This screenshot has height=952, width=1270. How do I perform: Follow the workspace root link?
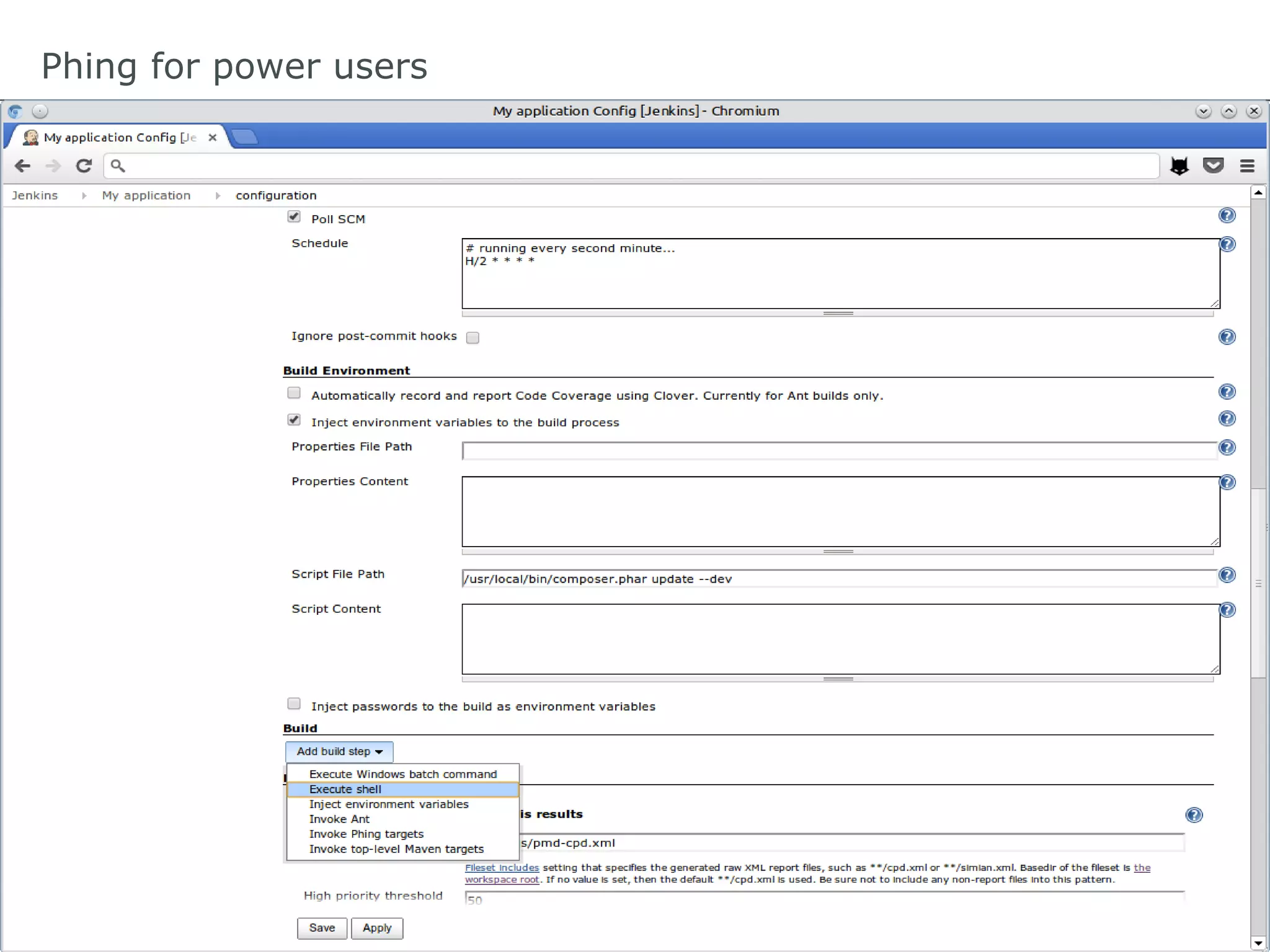(502, 879)
